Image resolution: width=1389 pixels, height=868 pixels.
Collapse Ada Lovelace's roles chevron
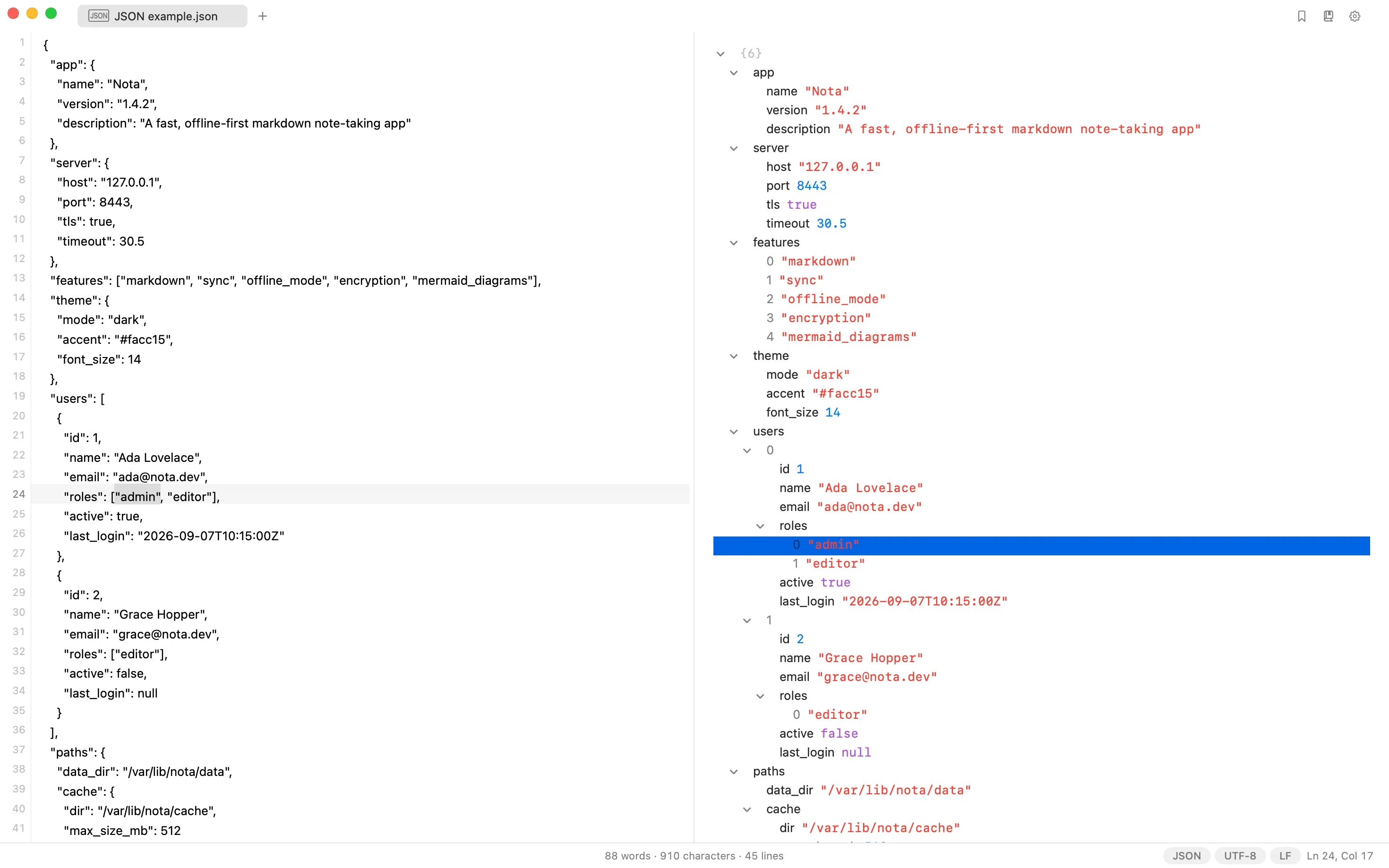(x=760, y=526)
